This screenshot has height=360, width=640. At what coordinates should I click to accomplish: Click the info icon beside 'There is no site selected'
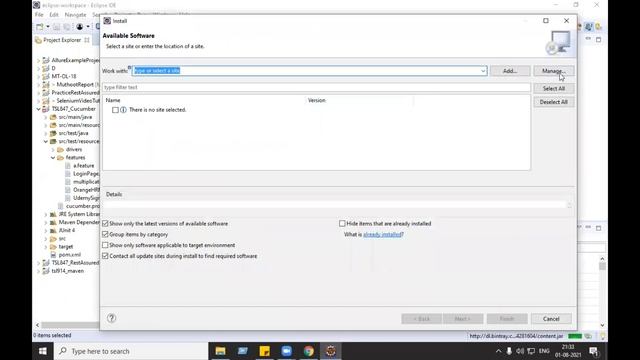(x=123, y=110)
